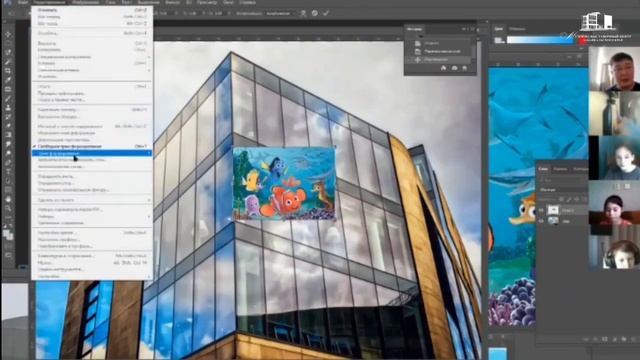Select the Слой 1 layer thumbnail
The width and height of the screenshot is (640, 360).
point(553,210)
